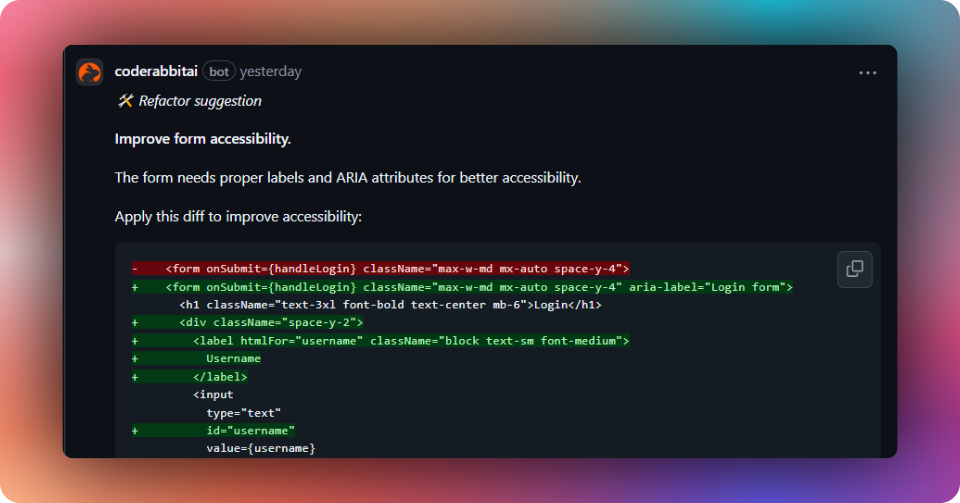
Task: Click the coderabbitai rabbit avatar
Action: 89,72
